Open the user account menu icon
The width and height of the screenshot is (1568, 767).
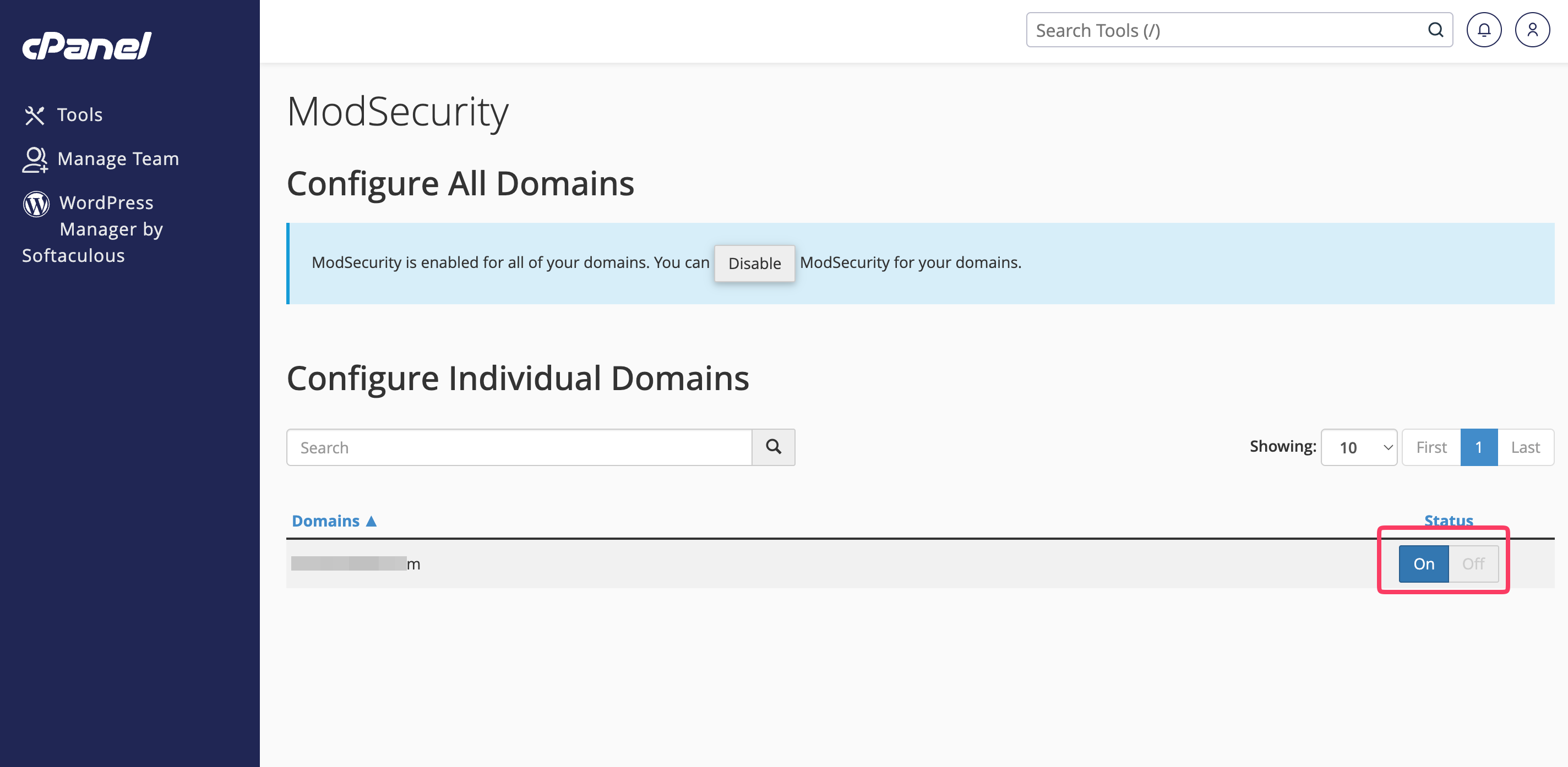pyautogui.click(x=1532, y=30)
